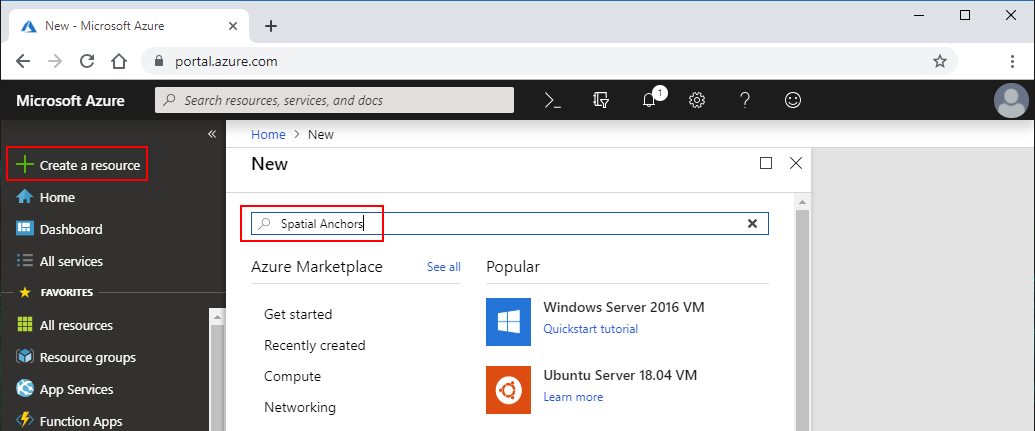1035x431 pixels.
Task: Bookmark the page with the star icon
Action: pyautogui.click(x=940, y=61)
